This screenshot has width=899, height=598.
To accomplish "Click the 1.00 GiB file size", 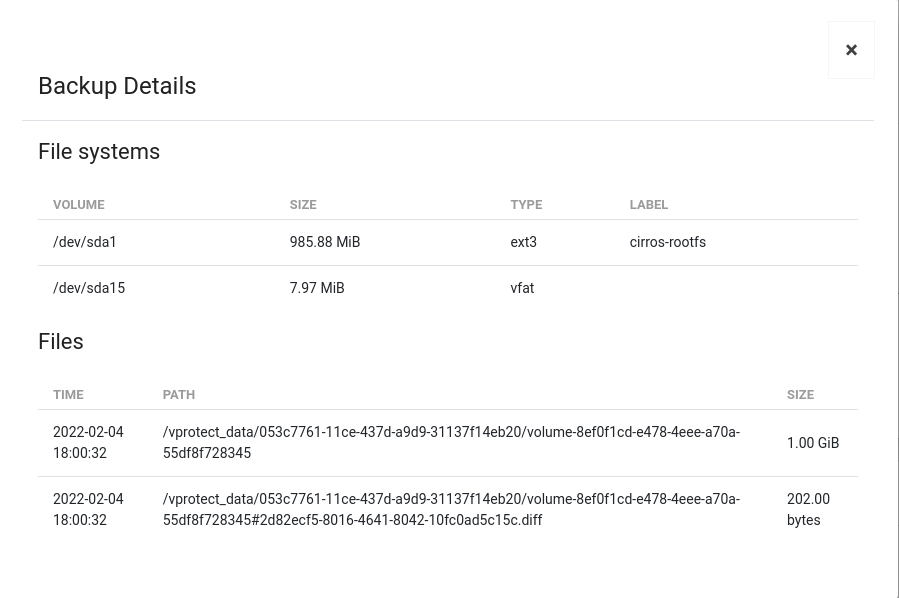I will pyautogui.click(x=813, y=443).
